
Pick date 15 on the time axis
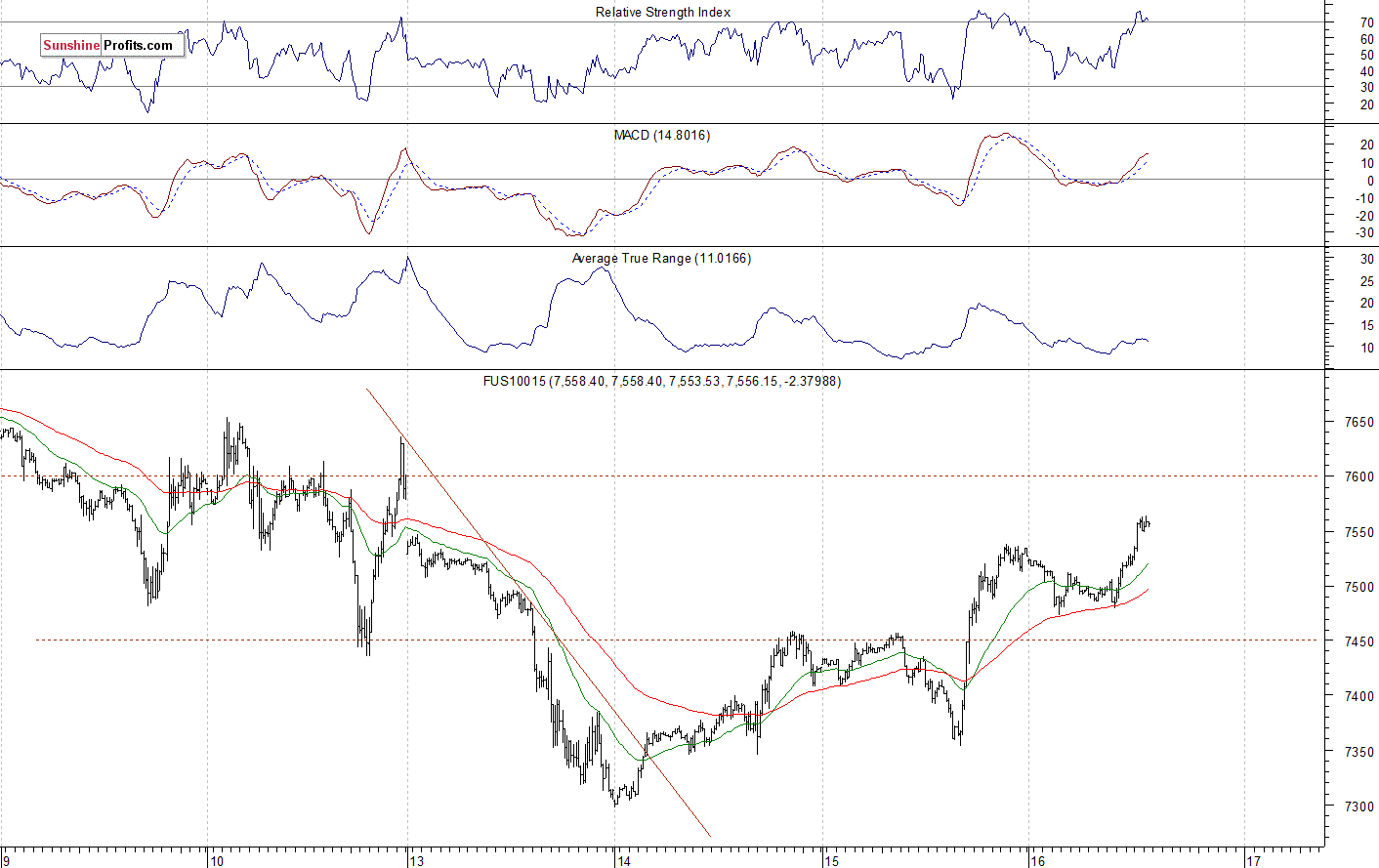[x=831, y=860]
